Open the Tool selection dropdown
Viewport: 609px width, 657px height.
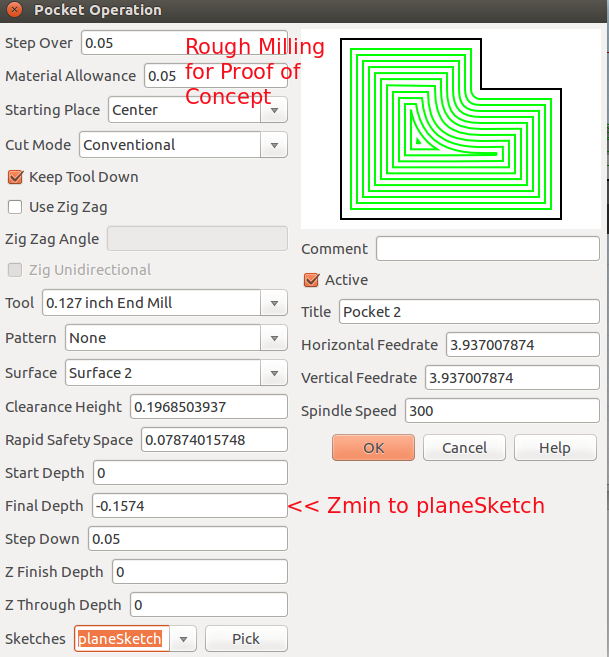pos(274,303)
